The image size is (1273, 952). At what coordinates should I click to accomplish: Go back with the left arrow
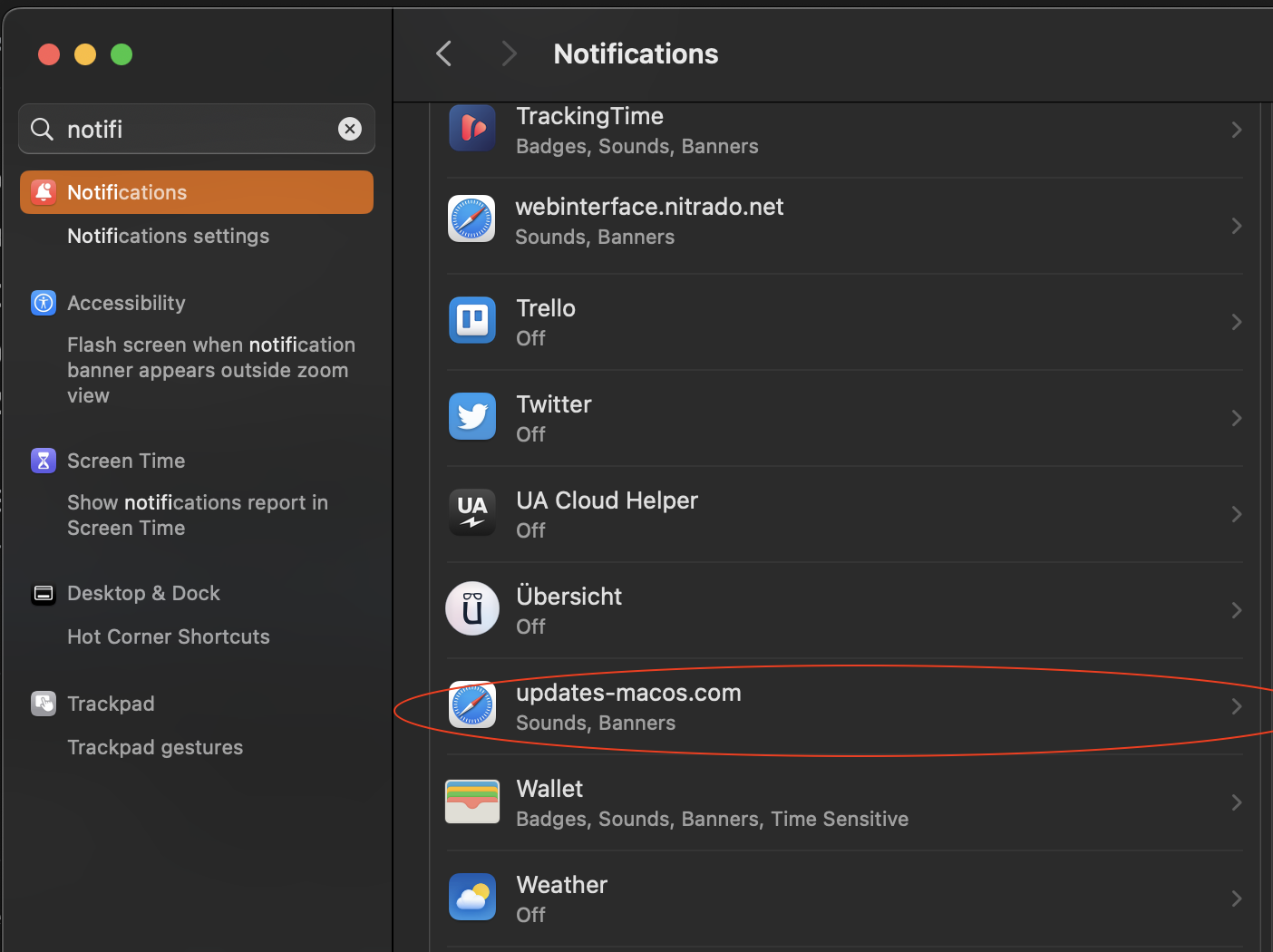click(x=443, y=53)
